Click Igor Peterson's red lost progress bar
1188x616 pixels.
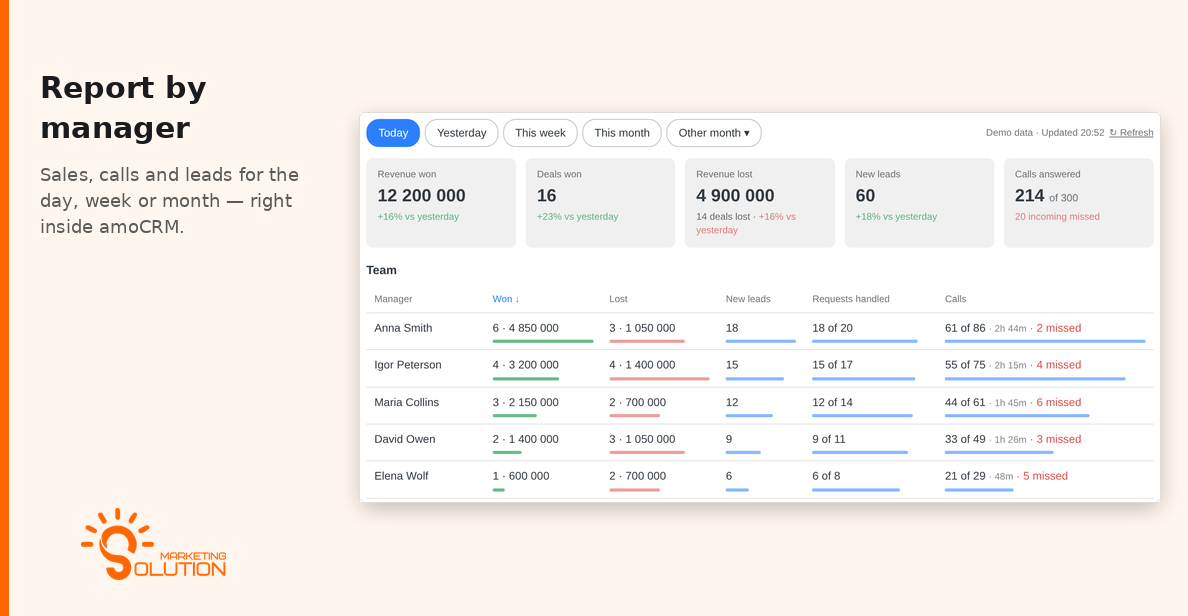(659, 379)
